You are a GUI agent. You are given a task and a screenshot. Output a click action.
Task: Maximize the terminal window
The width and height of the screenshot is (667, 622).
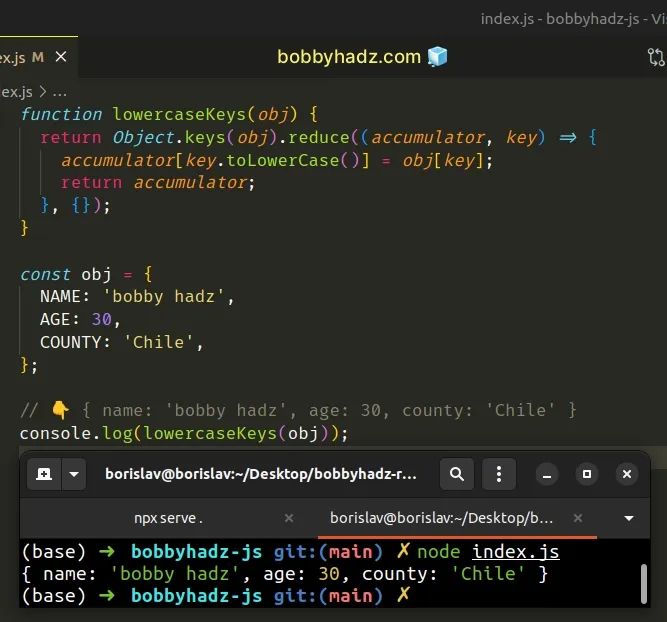click(x=587, y=474)
